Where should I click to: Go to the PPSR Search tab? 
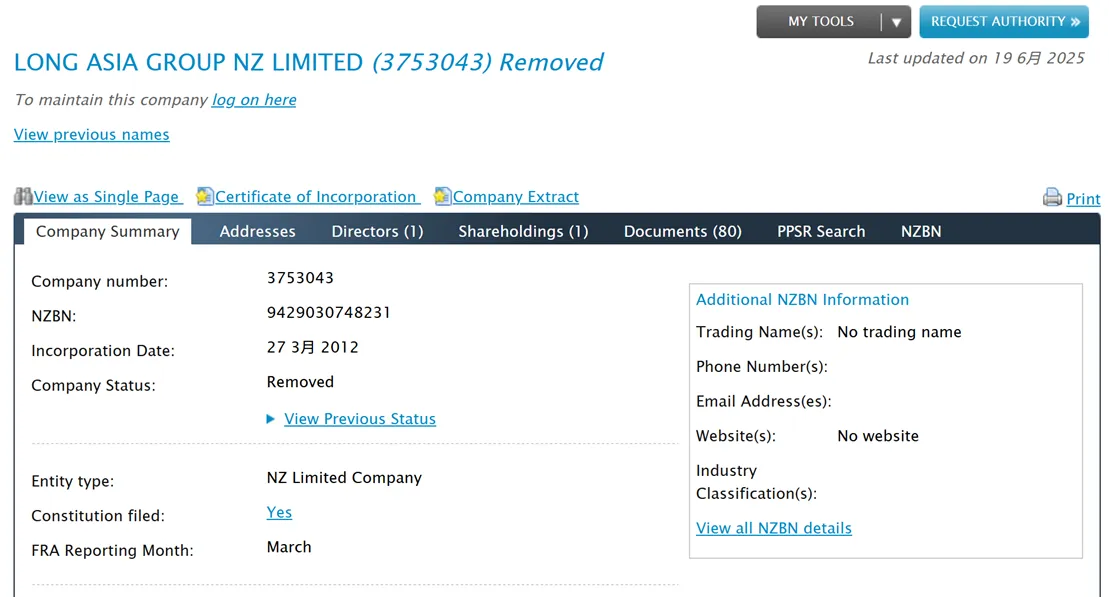pyautogui.click(x=821, y=231)
